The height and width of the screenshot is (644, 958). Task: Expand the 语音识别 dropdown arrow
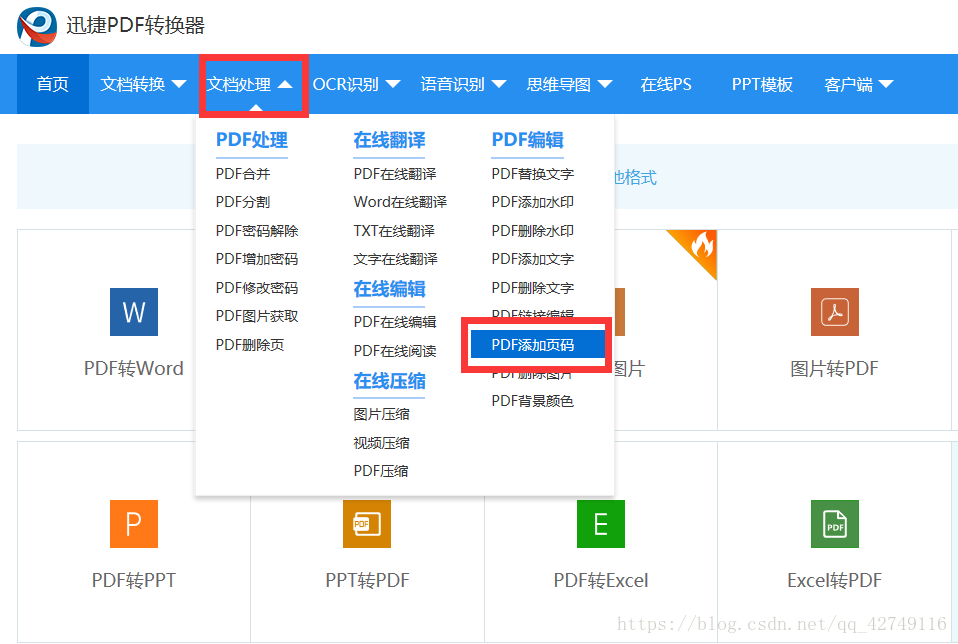pyautogui.click(x=499, y=84)
